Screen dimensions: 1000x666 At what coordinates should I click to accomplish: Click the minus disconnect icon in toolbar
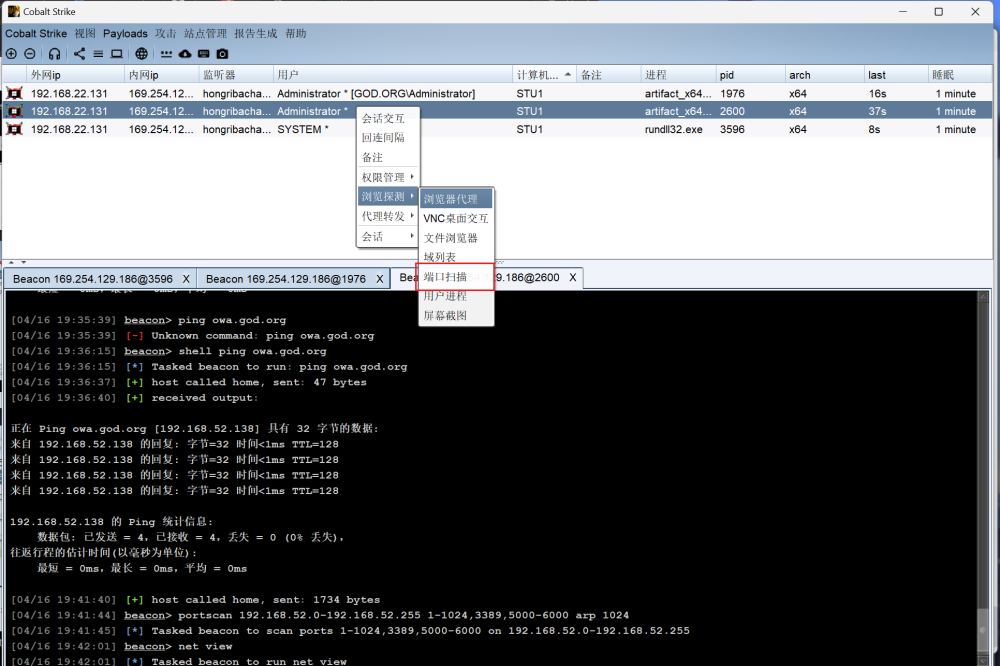pos(30,53)
